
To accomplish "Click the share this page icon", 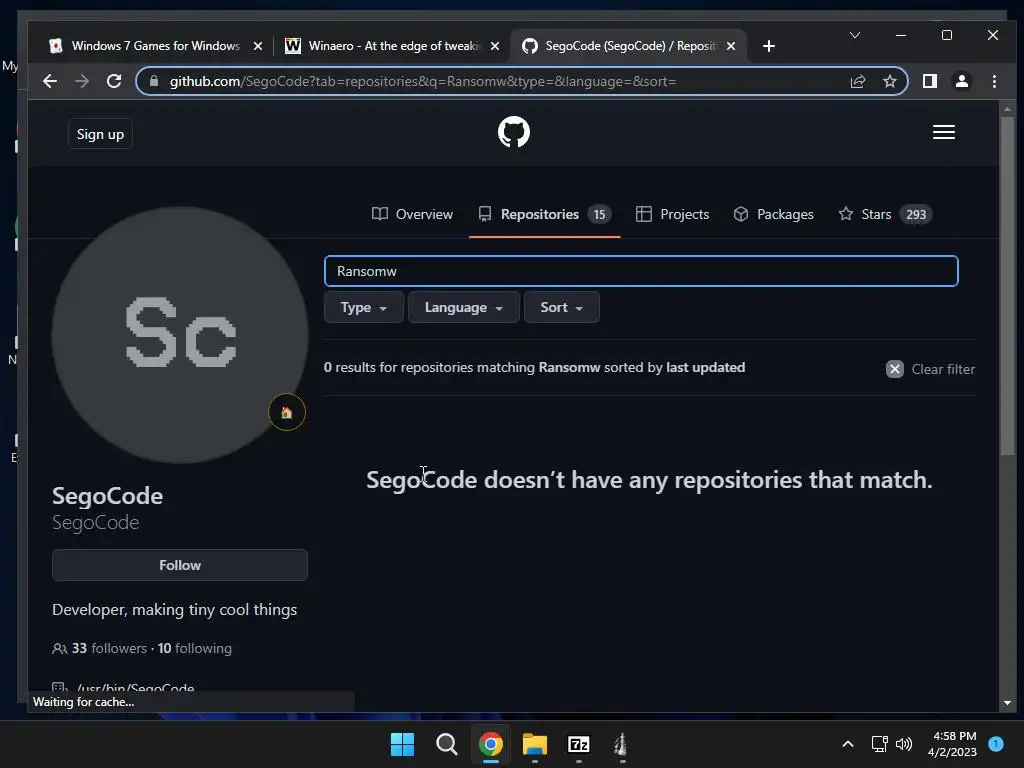I will pos(857,82).
